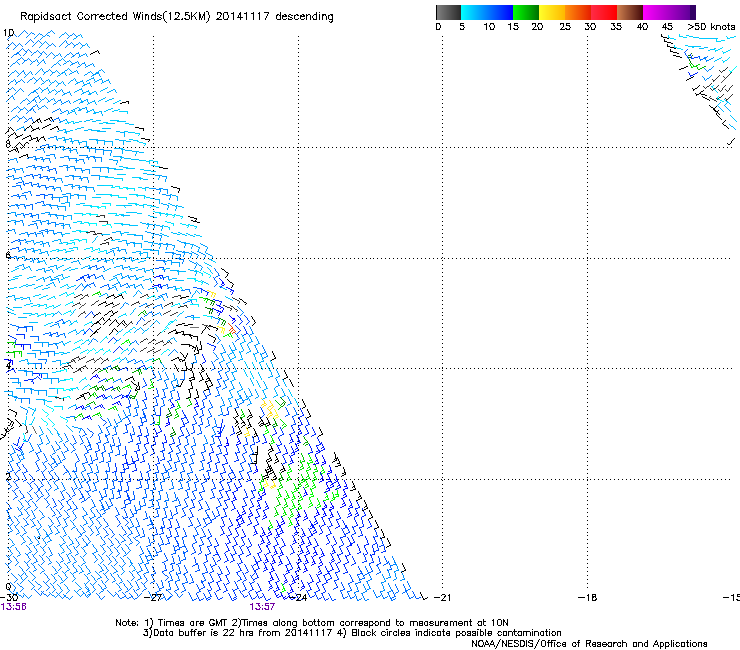
Task: Click the cyan-blue 5-15 knots color band
Action: 487,12
